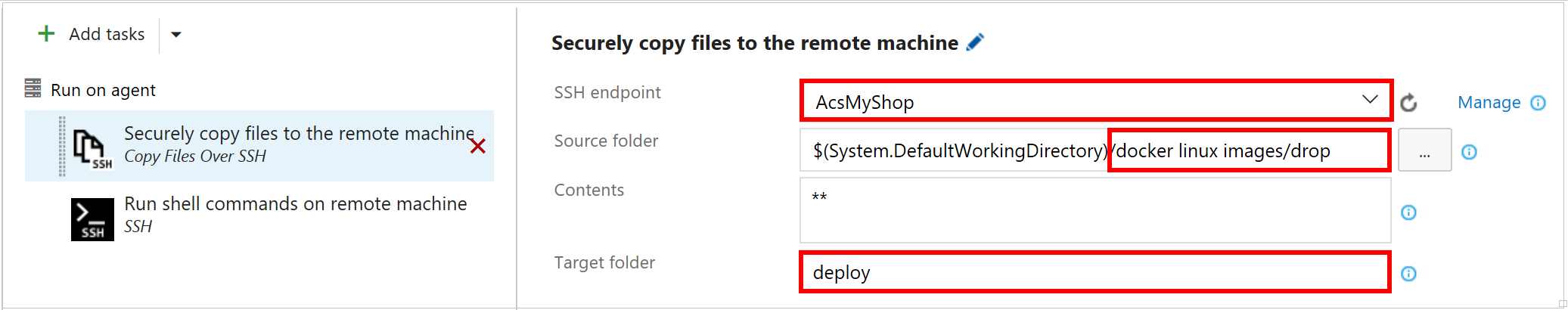Click the green plus Add tasks icon
This screenshot has width=1568, height=310.
point(46,34)
